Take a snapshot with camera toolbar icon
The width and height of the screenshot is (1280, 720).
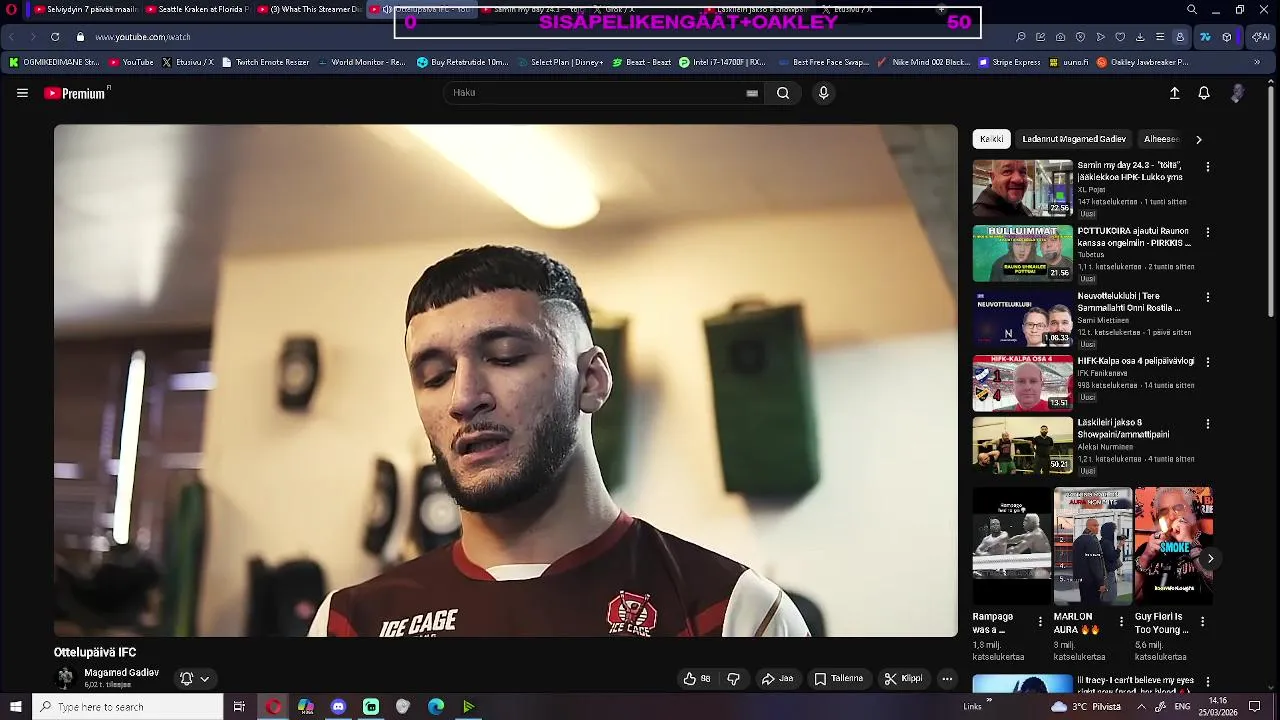point(1060,37)
